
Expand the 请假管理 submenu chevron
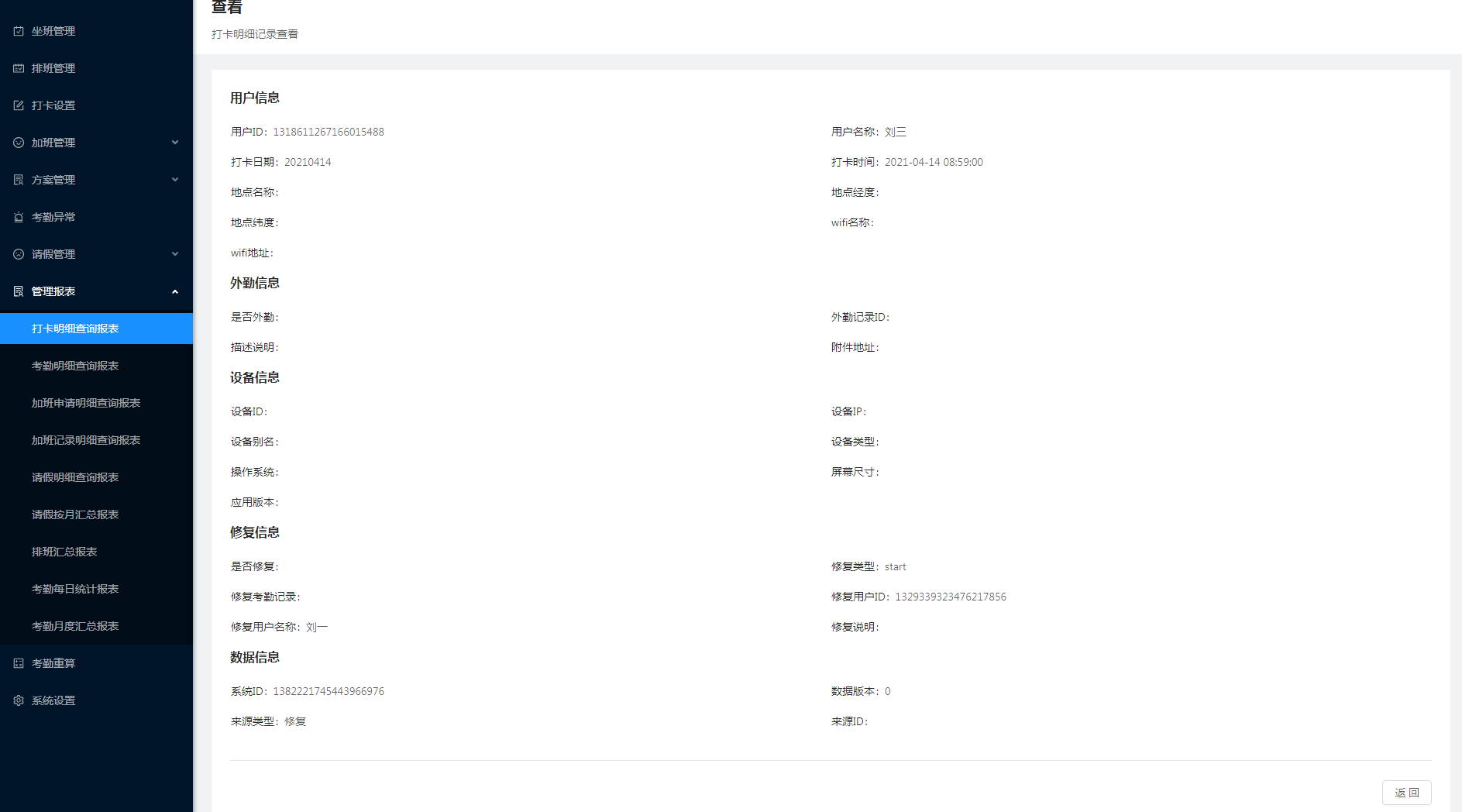[175, 254]
